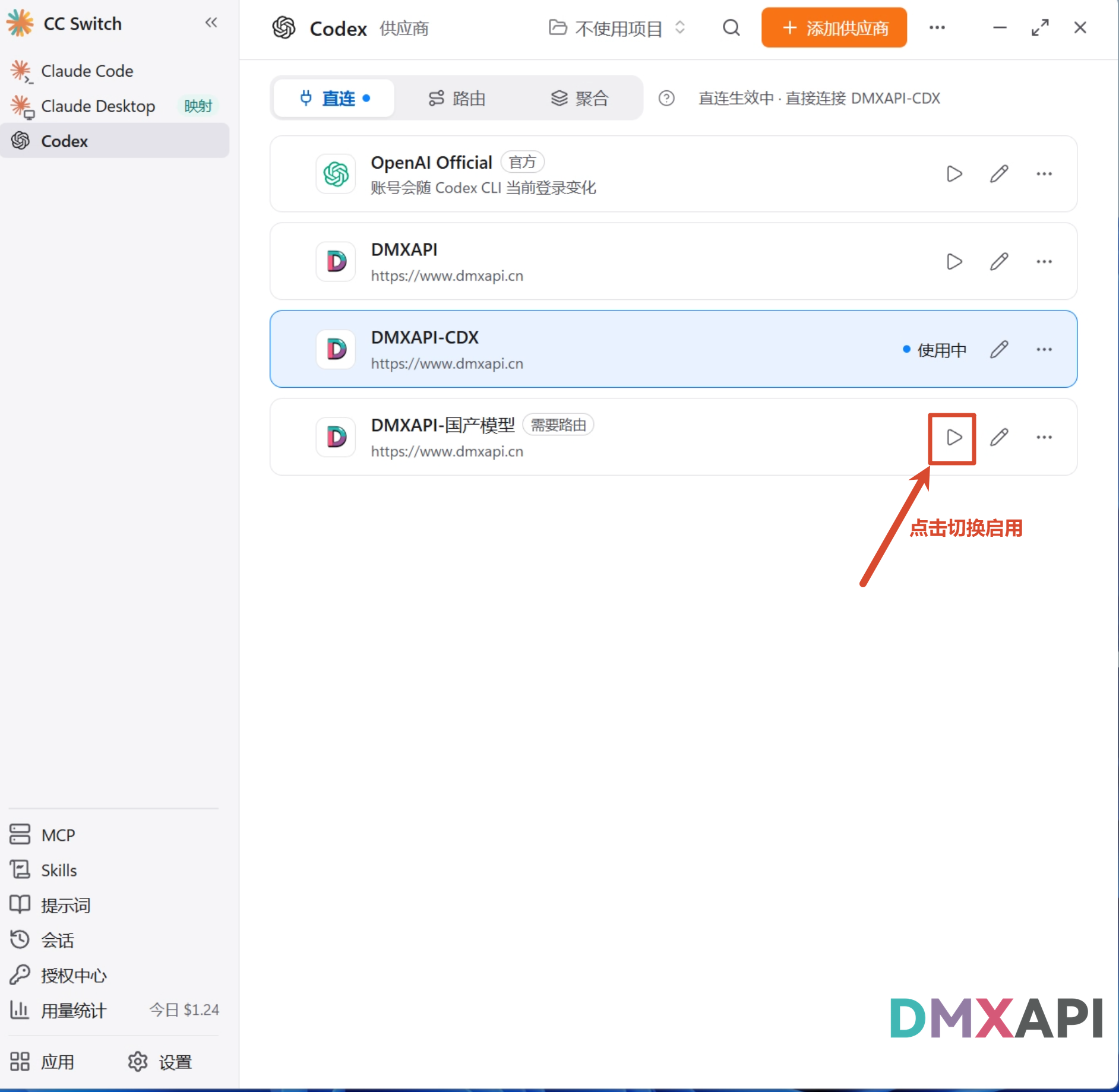Enable the DMXAPI-国产模型 provider play button

pos(954,438)
